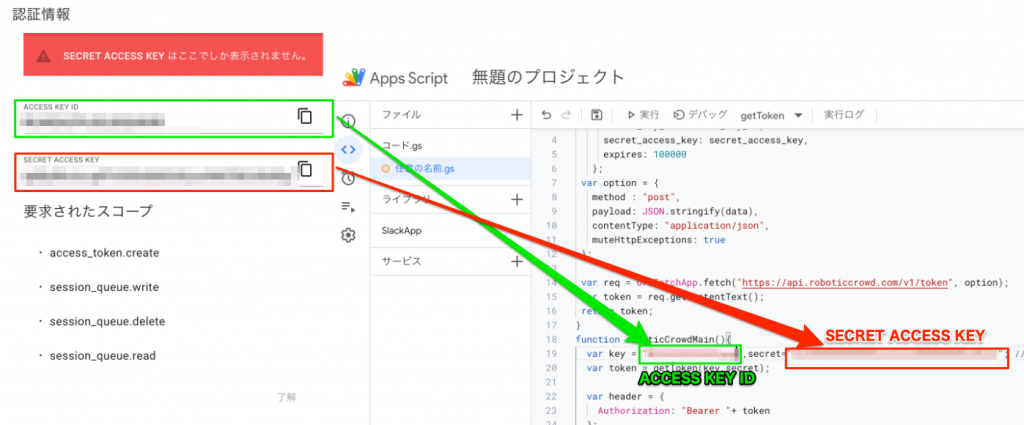
Task: Click access_token.create scope entry
Action: [x=104, y=253]
